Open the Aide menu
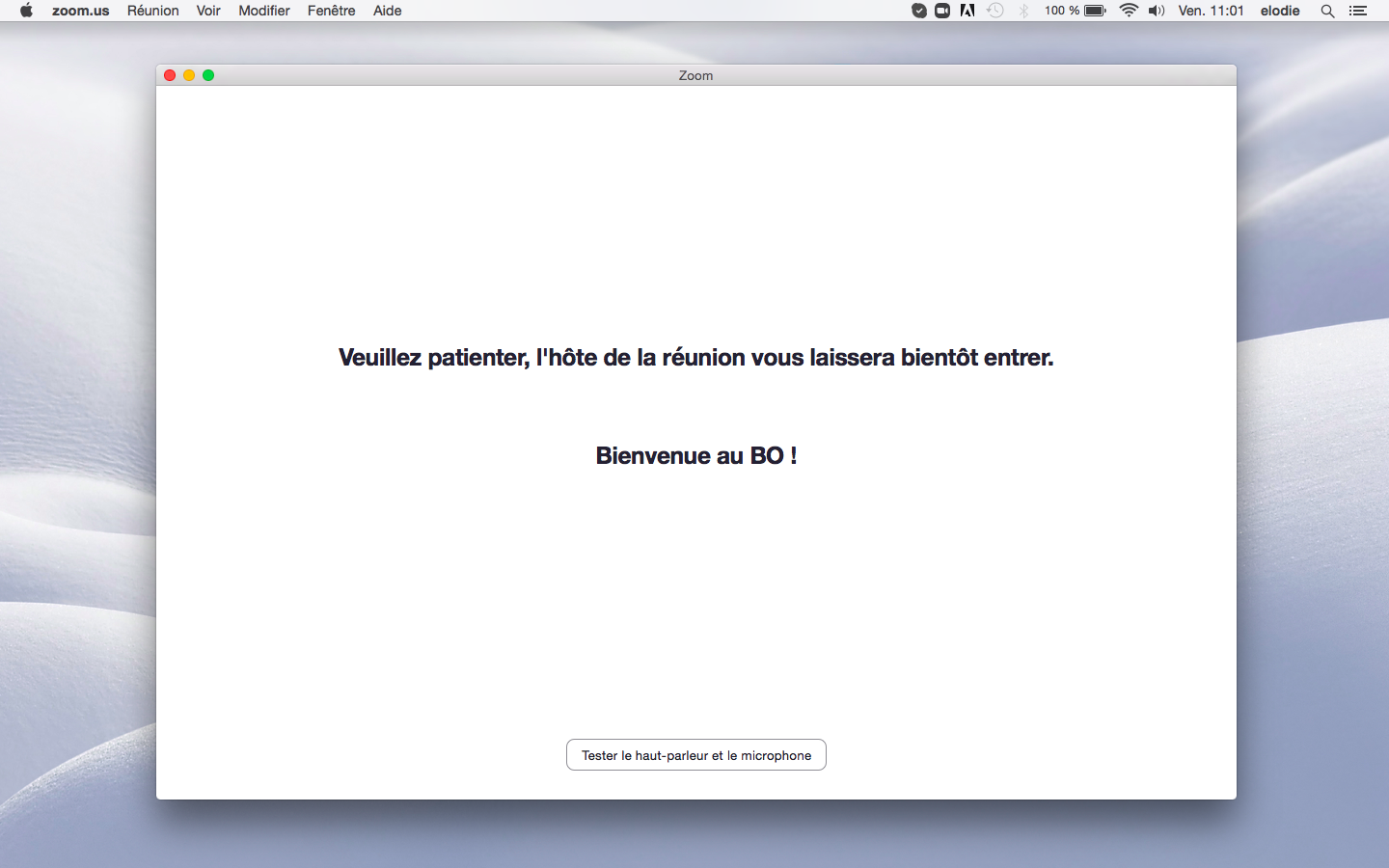 pyautogui.click(x=387, y=11)
